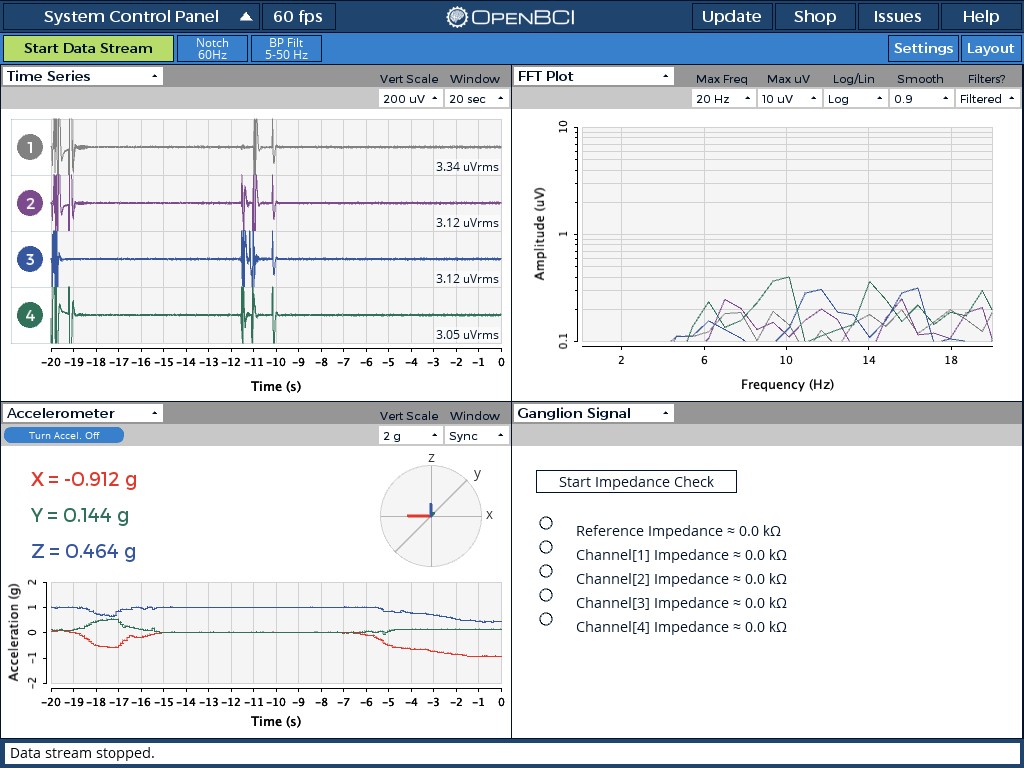Toggle channel 3 in Time Series
The image size is (1024, 768).
point(30,259)
